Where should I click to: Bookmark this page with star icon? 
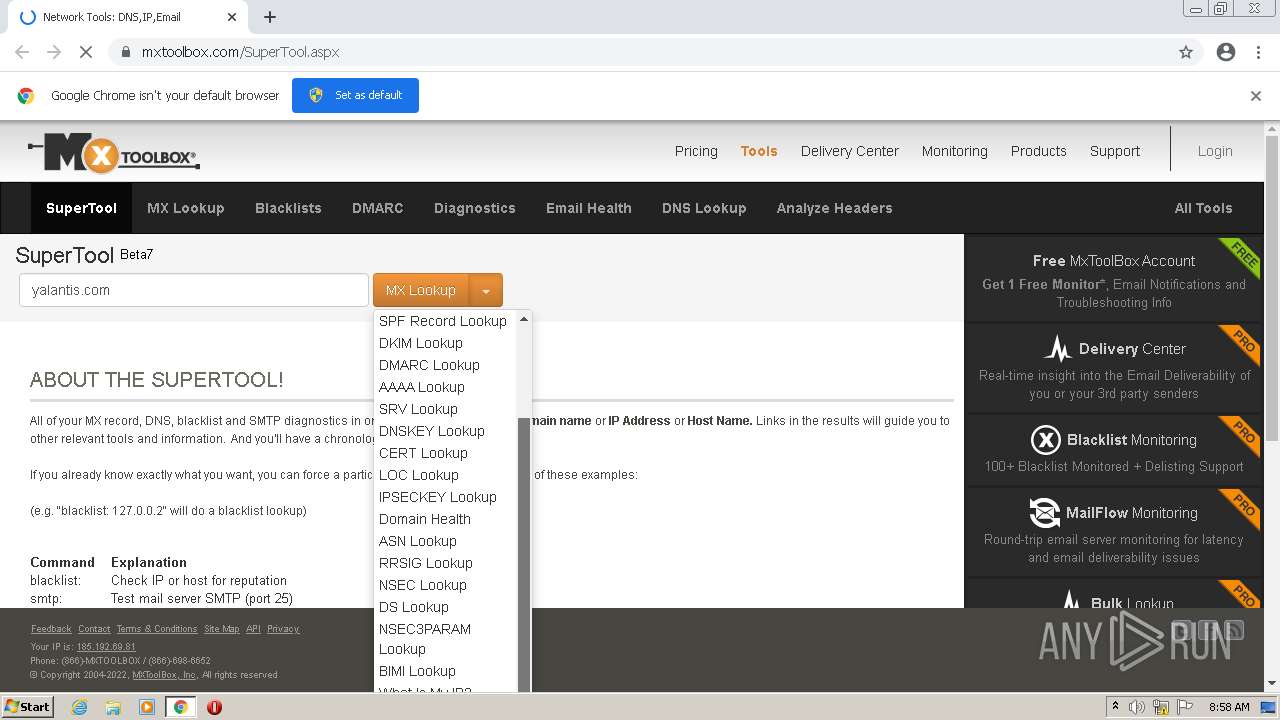[1186, 52]
